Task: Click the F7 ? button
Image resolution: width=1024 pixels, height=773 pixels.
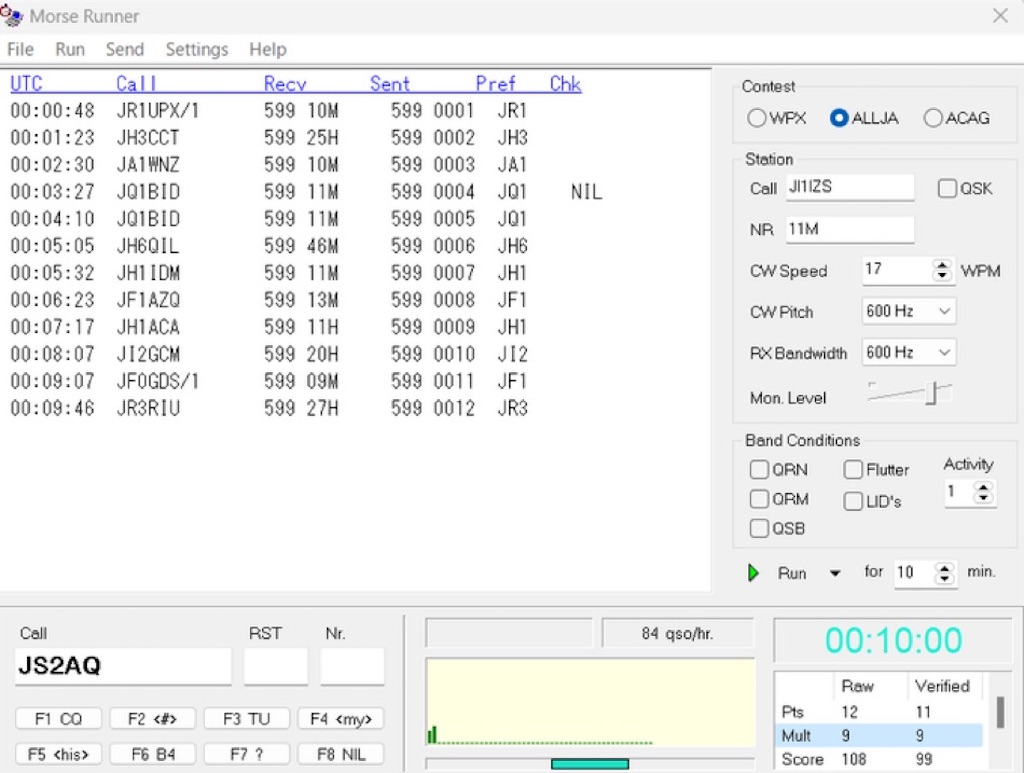Action: 246,754
